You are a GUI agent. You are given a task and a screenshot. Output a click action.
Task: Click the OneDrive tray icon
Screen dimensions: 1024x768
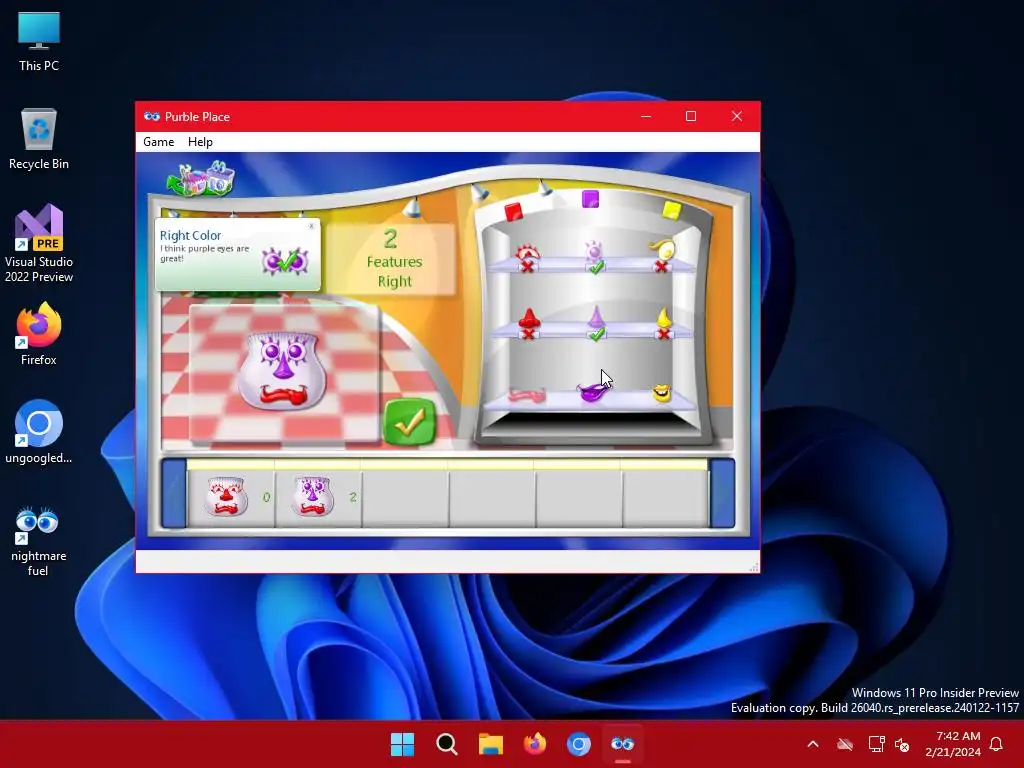[x=845, y=744]
